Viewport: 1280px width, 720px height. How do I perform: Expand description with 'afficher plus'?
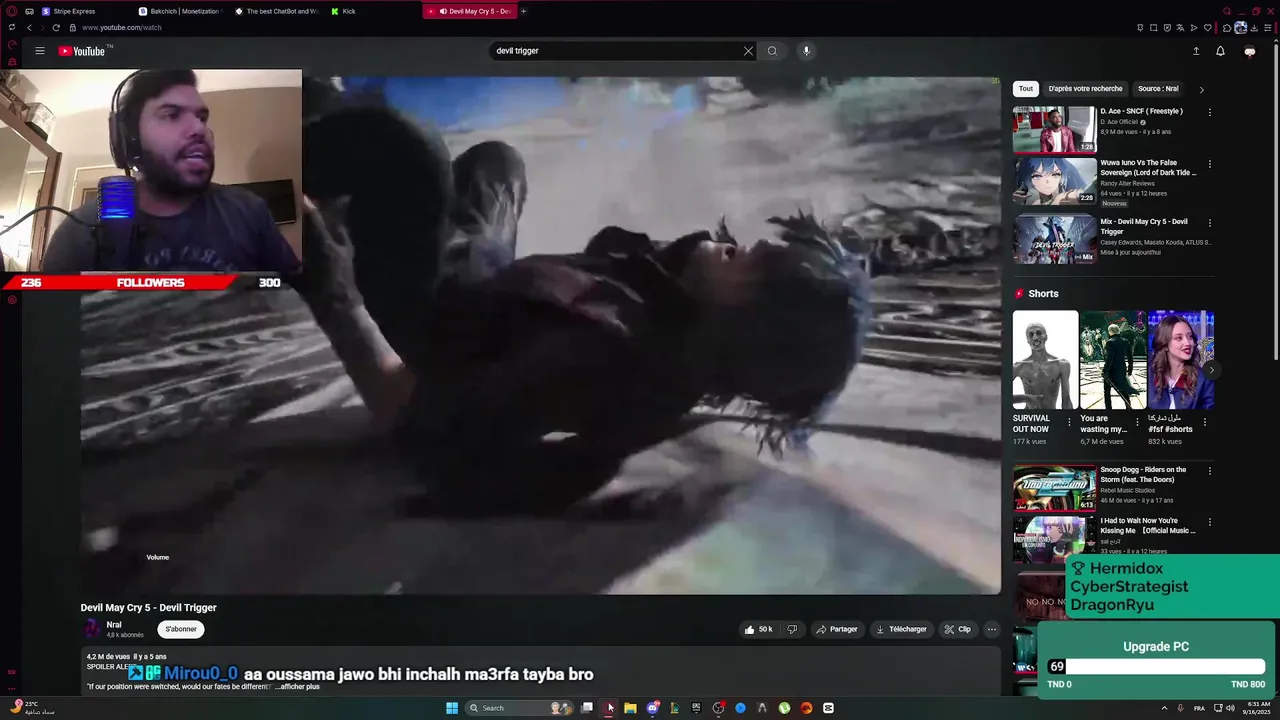pos(299,687)
